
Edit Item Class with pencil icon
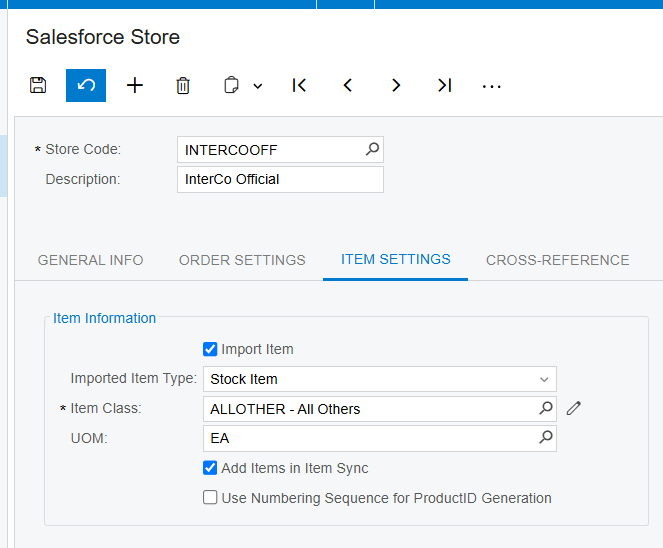pyautogui.click(x=574, y=408)
